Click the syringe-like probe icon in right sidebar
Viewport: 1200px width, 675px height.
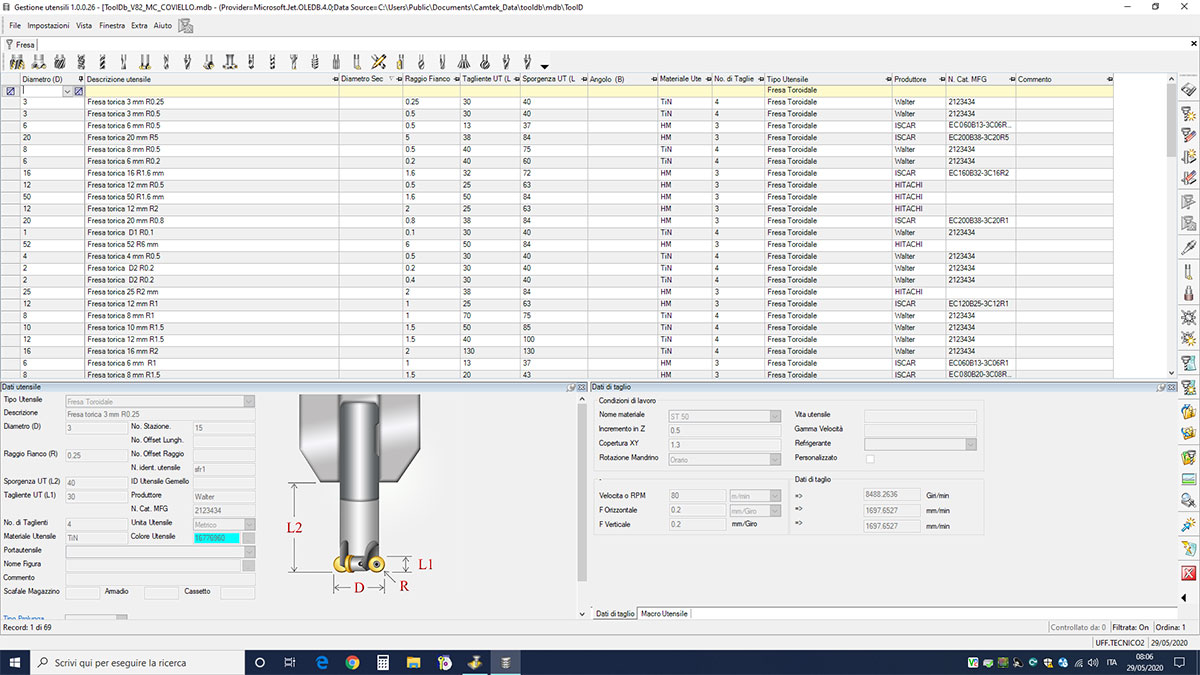tap(1188, 247)
